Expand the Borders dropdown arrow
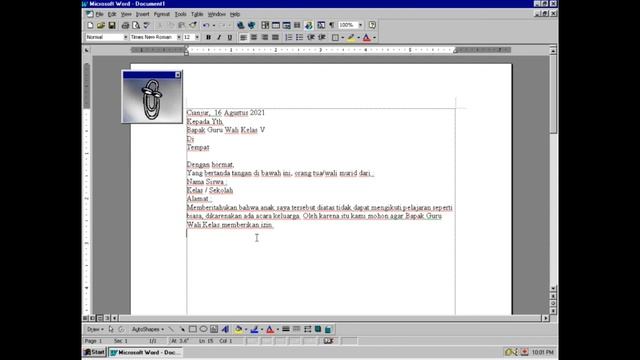 [x=342, y=38]
